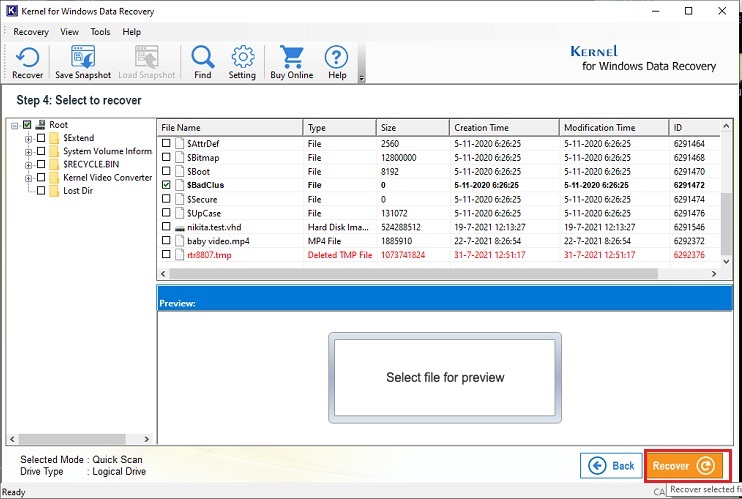Click the $Extend folder icon

[54, 138]
